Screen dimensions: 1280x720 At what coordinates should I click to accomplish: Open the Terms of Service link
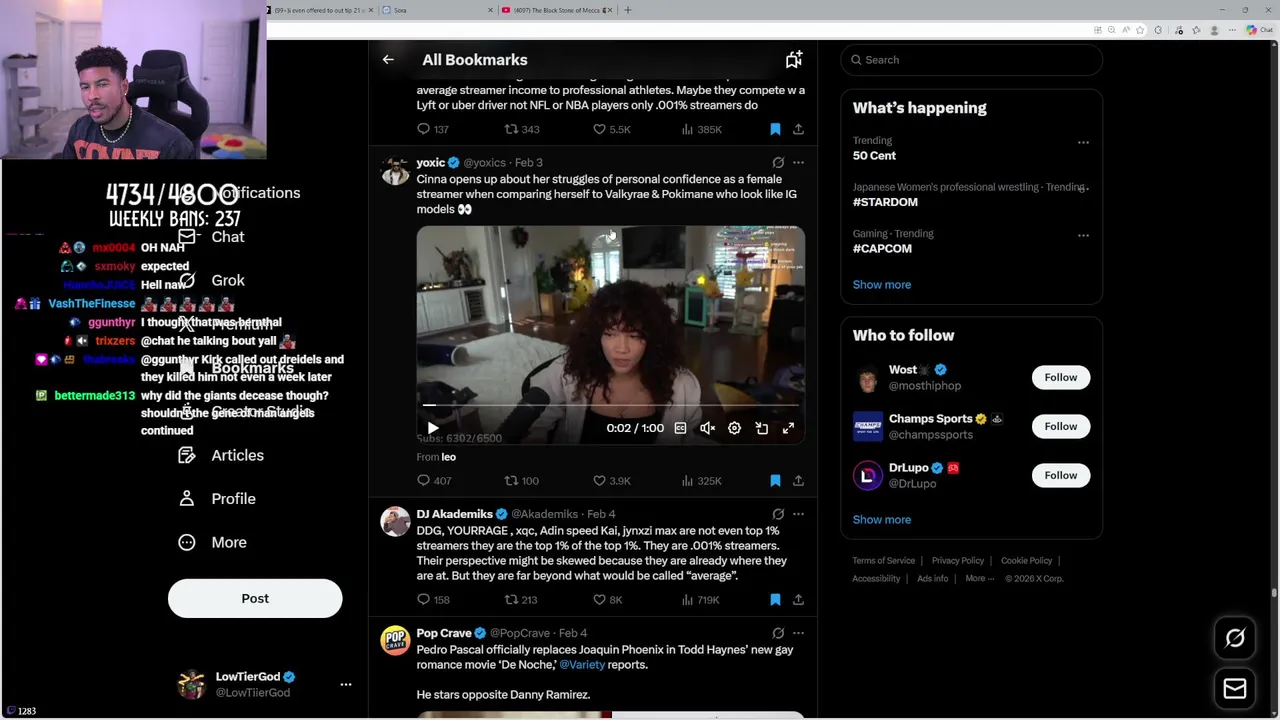click(884, 561)
